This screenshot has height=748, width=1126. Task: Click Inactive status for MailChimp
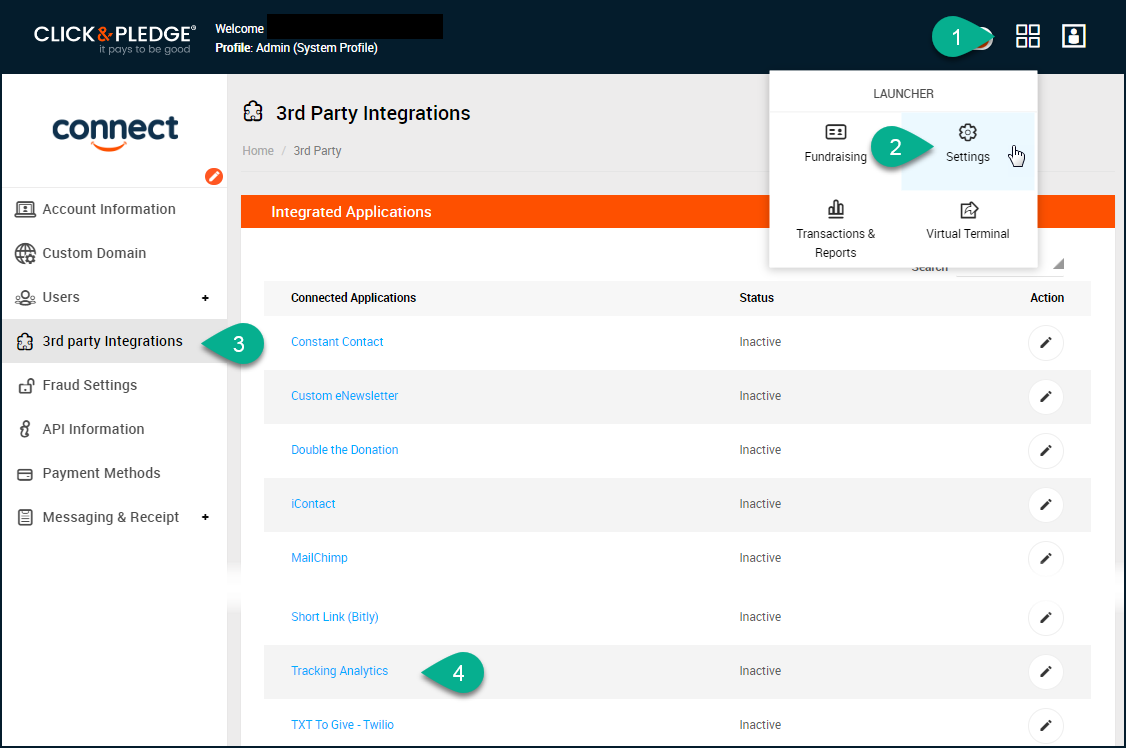(760, 557)
